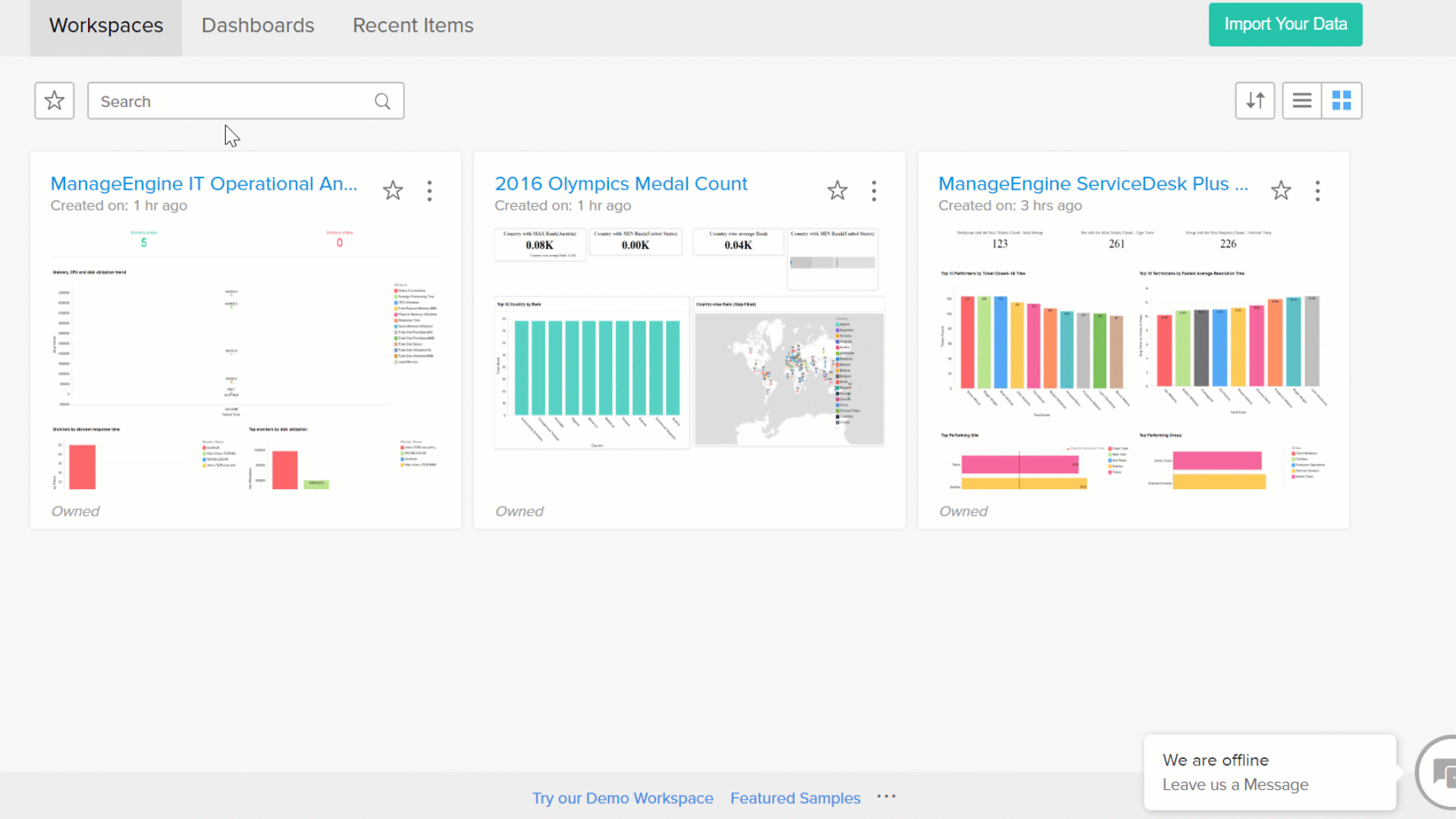Click the magnifier icon in search box
Screen dimensions: 1456x819
click(x=382, y=102)
